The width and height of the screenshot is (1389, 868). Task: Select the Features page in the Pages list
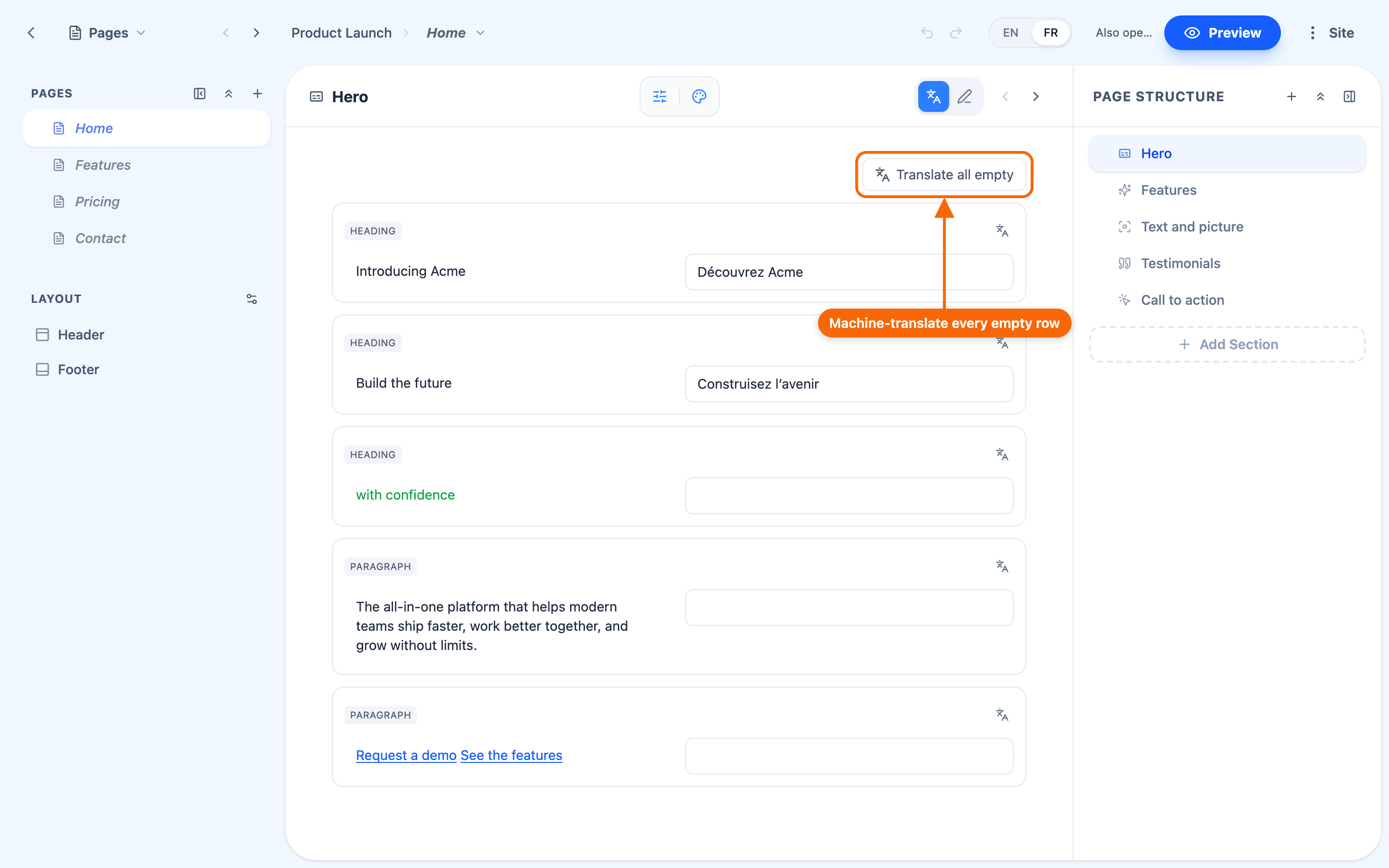[x=146, y=165]
